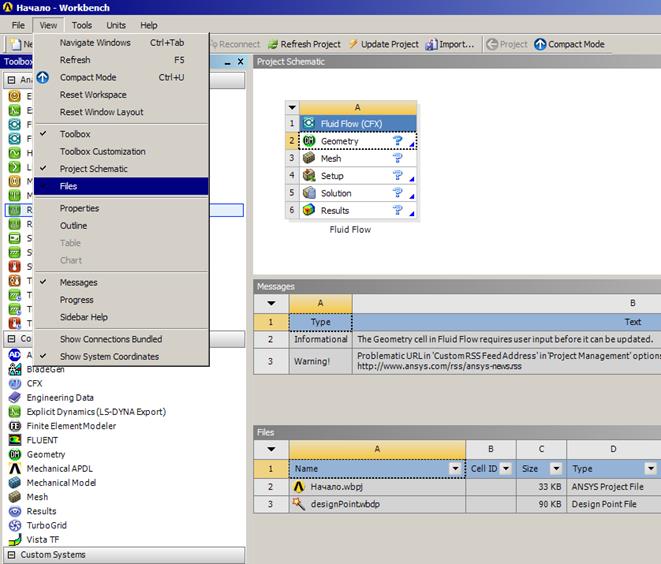This screenshot has height=564, width=661.
Task: Open the Size column filter dropdown
Action: 557,468
